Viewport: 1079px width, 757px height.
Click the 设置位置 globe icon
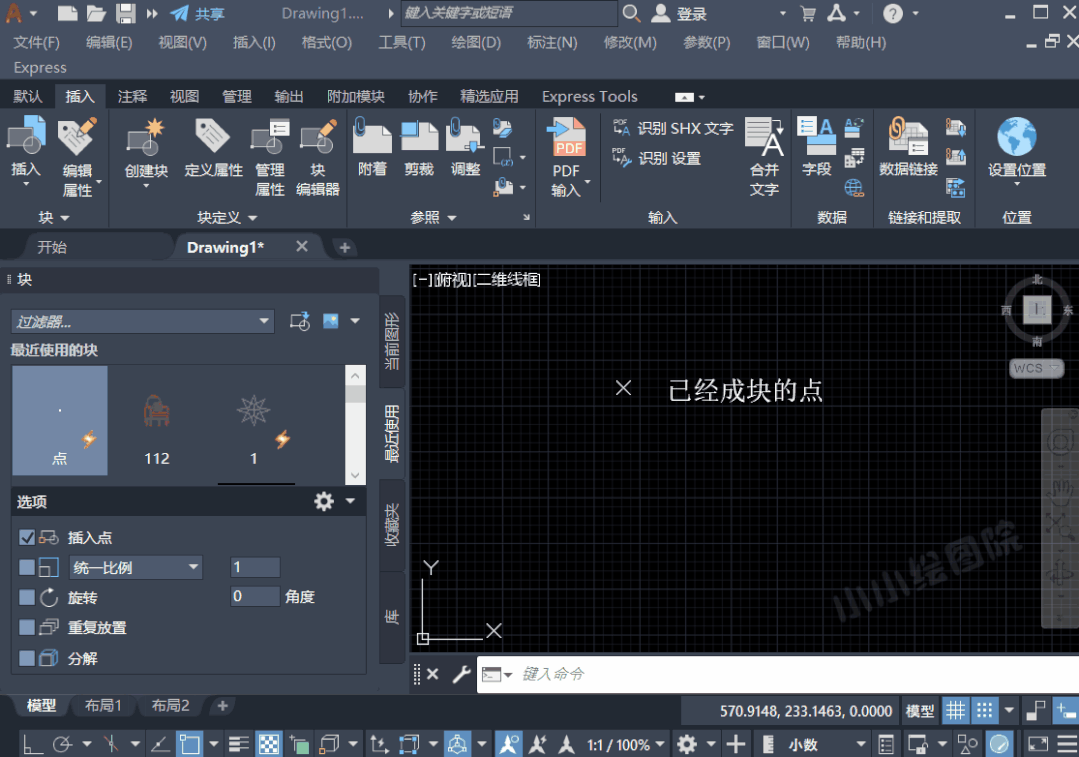click(x=1017, y=138)
